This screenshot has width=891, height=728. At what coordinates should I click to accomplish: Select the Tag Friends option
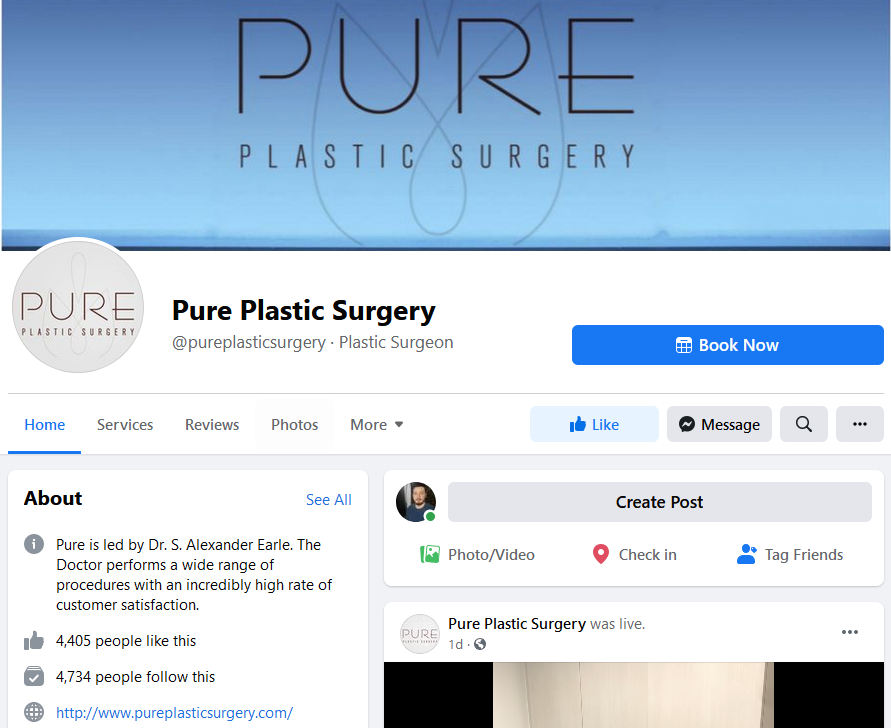[x=790, y=554]
